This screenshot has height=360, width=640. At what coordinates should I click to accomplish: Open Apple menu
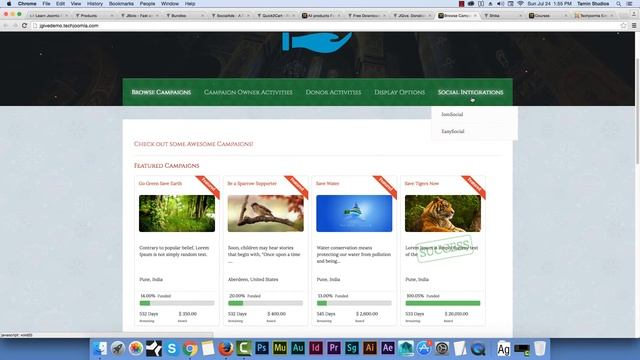coord(9,4)
